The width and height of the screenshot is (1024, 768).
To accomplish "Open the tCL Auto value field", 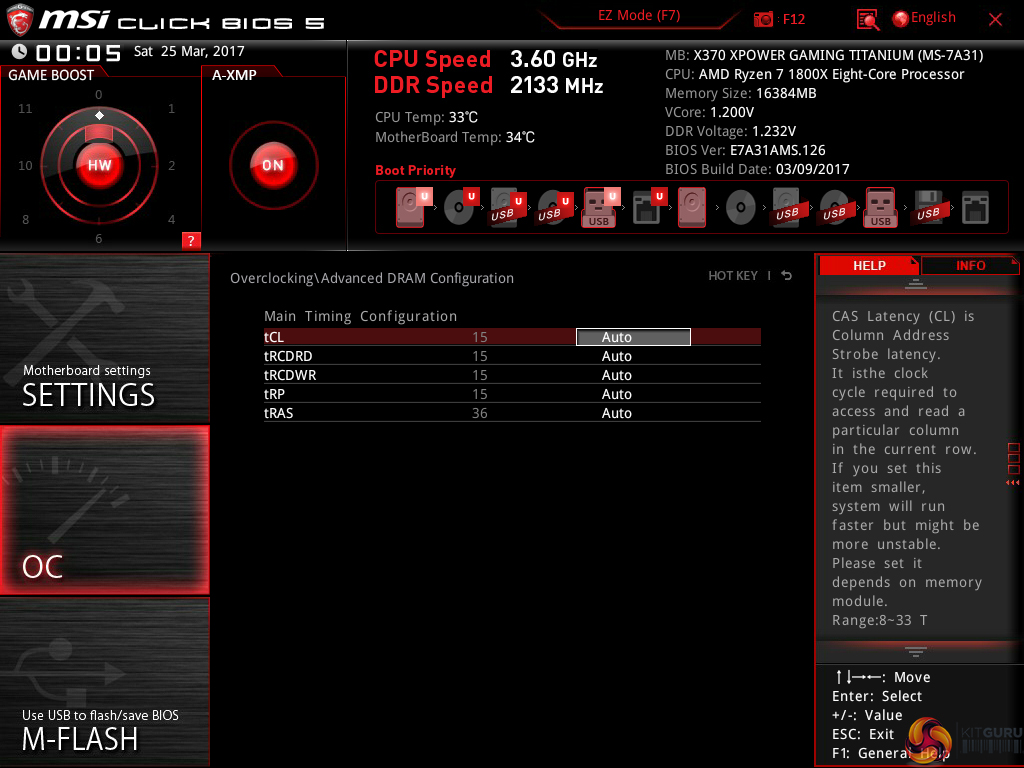I will 633,337.
